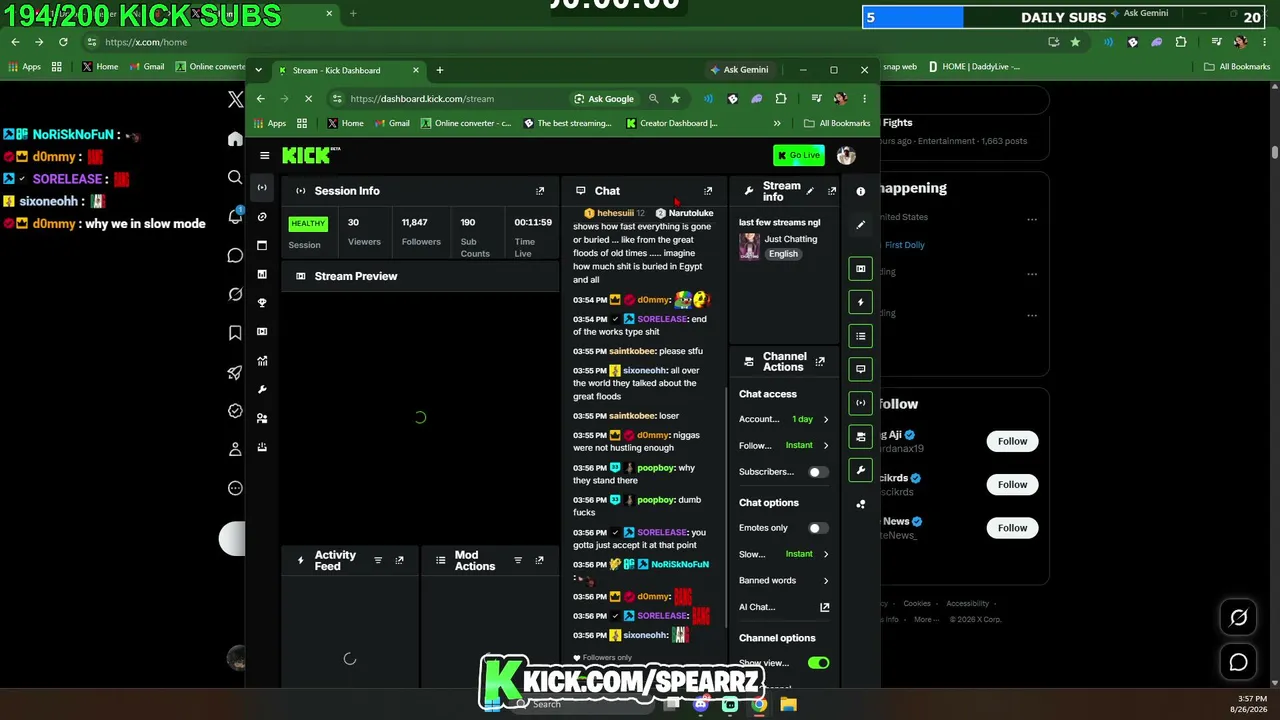Open the profile avatar menu in Kick

pos(846,155)
